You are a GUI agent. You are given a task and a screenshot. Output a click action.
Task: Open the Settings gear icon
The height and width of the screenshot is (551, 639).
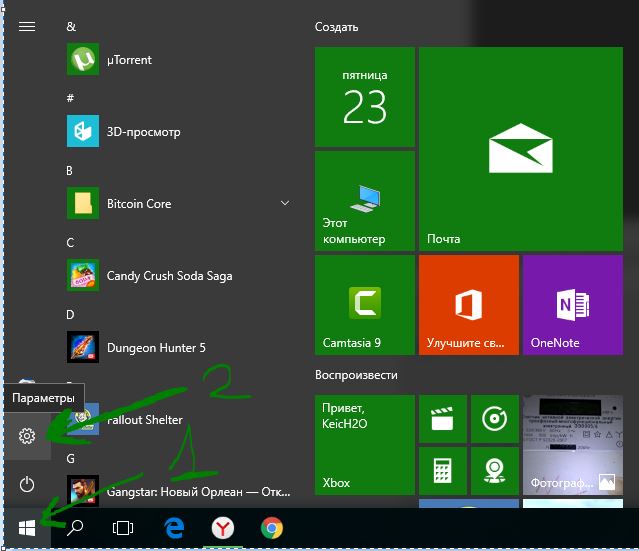pyautogui.click(x=27, y=436)
